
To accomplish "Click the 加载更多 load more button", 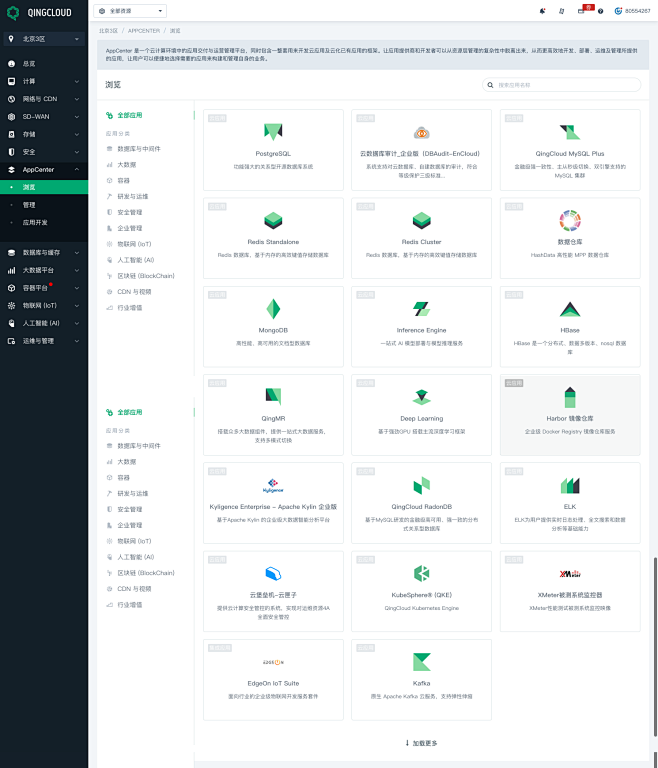I will [x=421, y=743].
